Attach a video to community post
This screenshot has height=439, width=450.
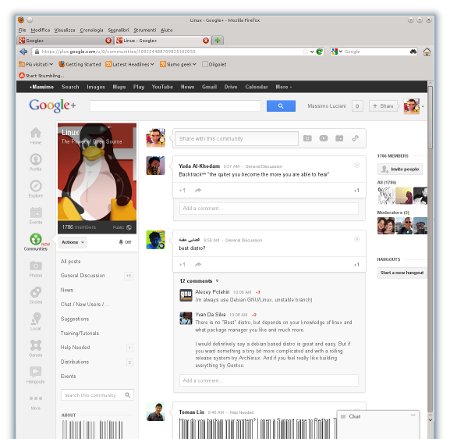point(323,138)
